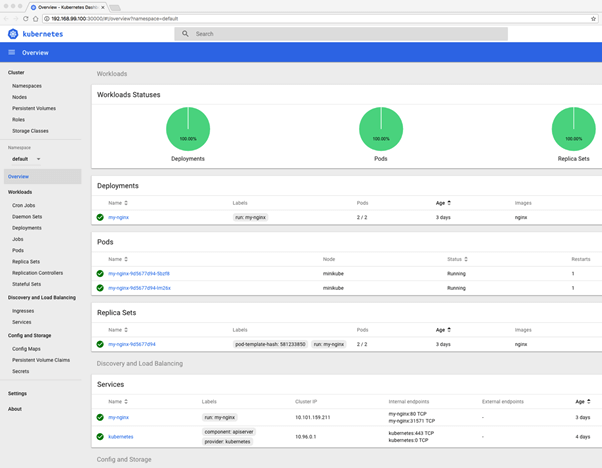Screen dimensions: 602x468
Task: Click green status check of my-nginx deployment
Action: [100, 217]
